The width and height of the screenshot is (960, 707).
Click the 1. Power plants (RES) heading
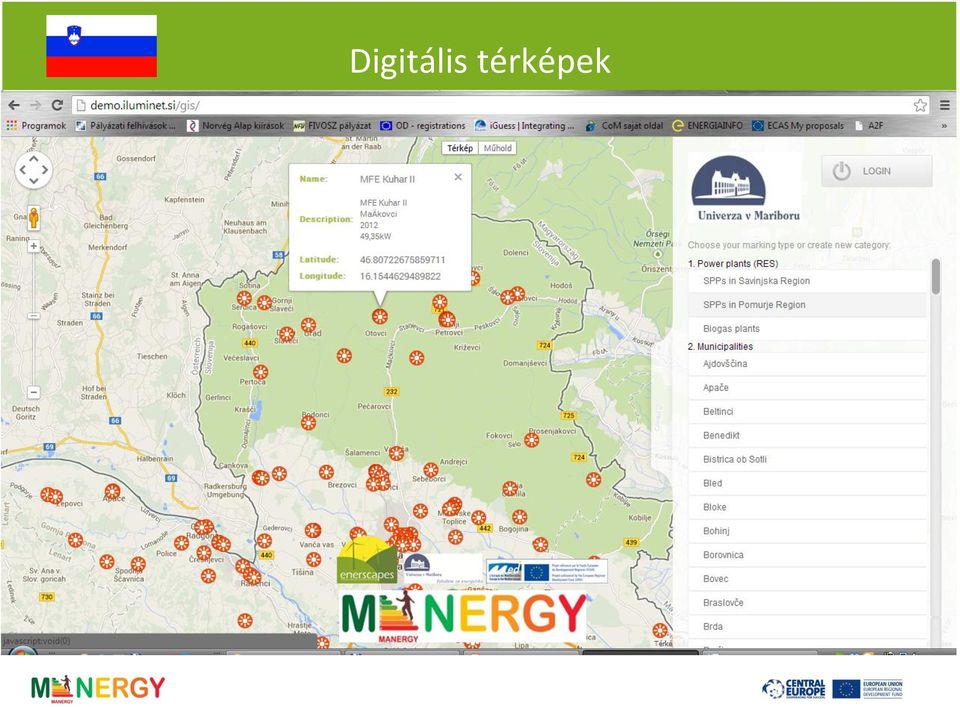(733, 264)
